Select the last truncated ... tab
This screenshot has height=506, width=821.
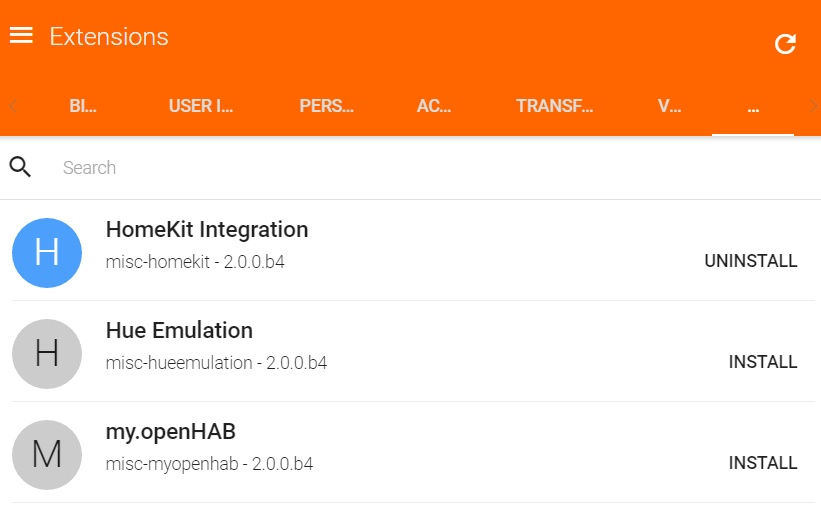(753, 106)
